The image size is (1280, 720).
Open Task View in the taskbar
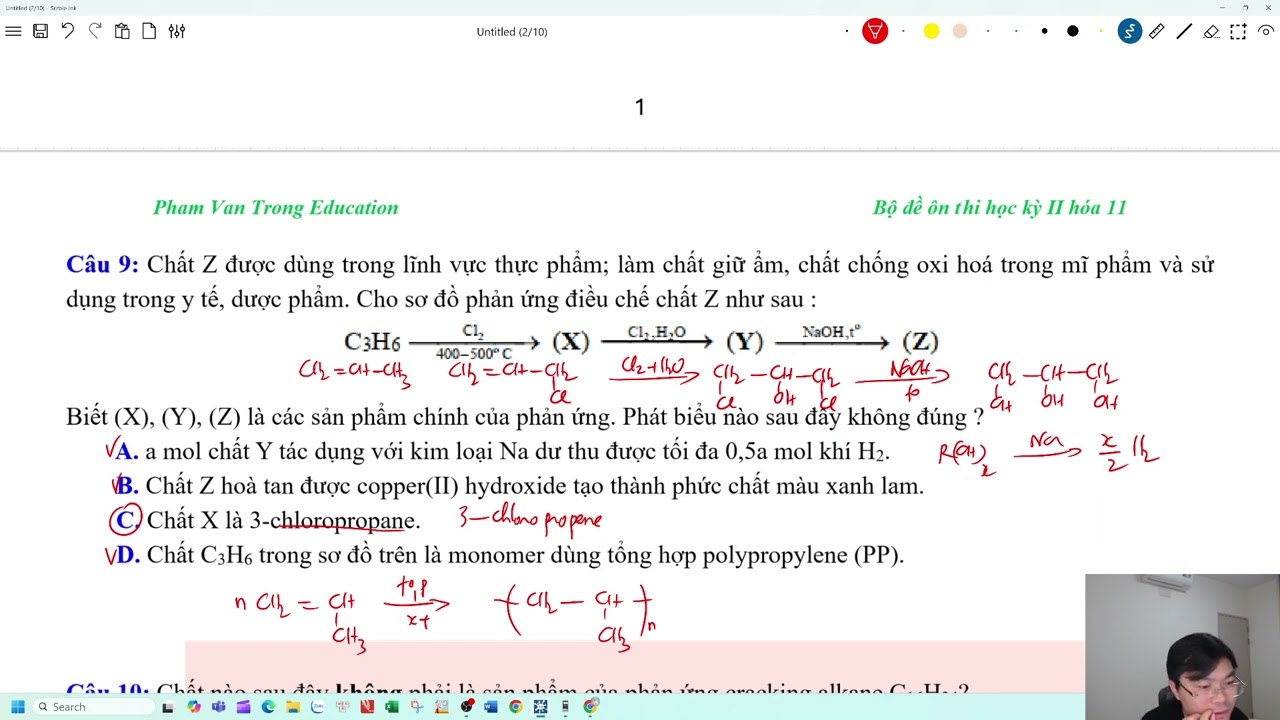coord(167,707)
